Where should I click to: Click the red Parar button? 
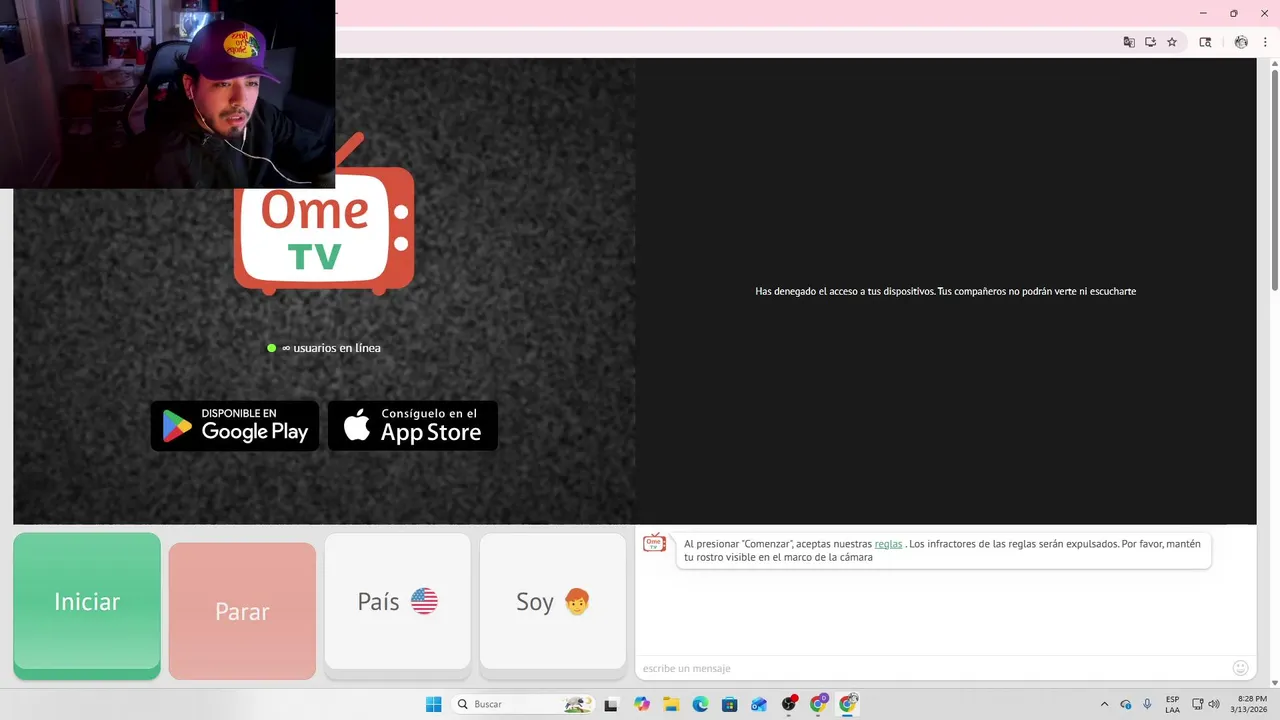click(242, 611)
